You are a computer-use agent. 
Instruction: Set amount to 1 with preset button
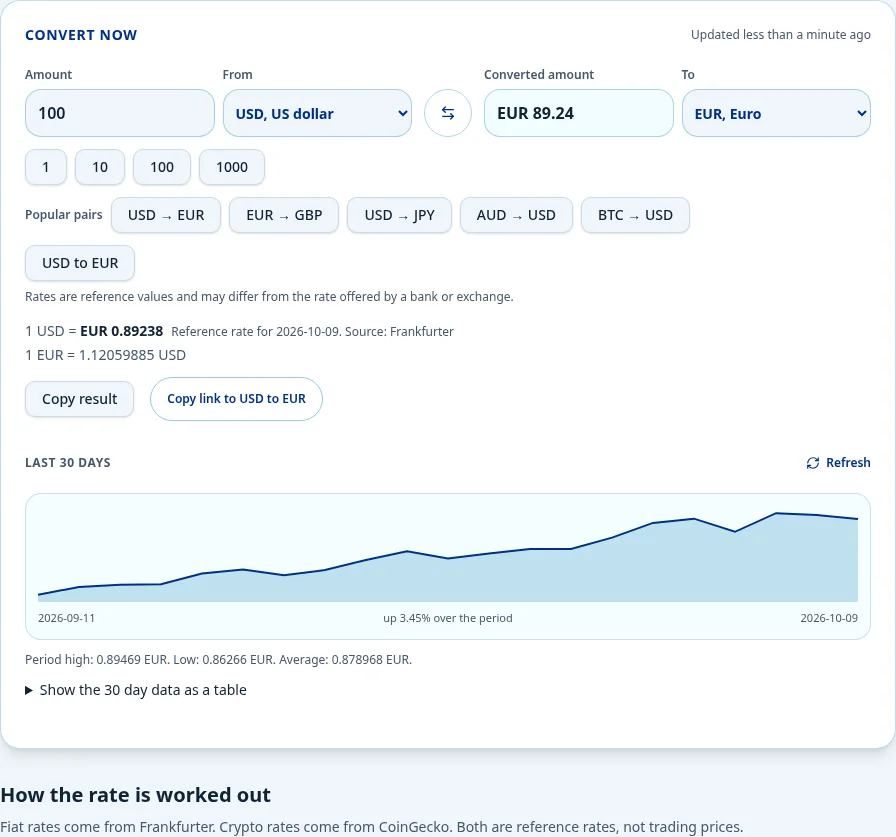coord(46,167)
